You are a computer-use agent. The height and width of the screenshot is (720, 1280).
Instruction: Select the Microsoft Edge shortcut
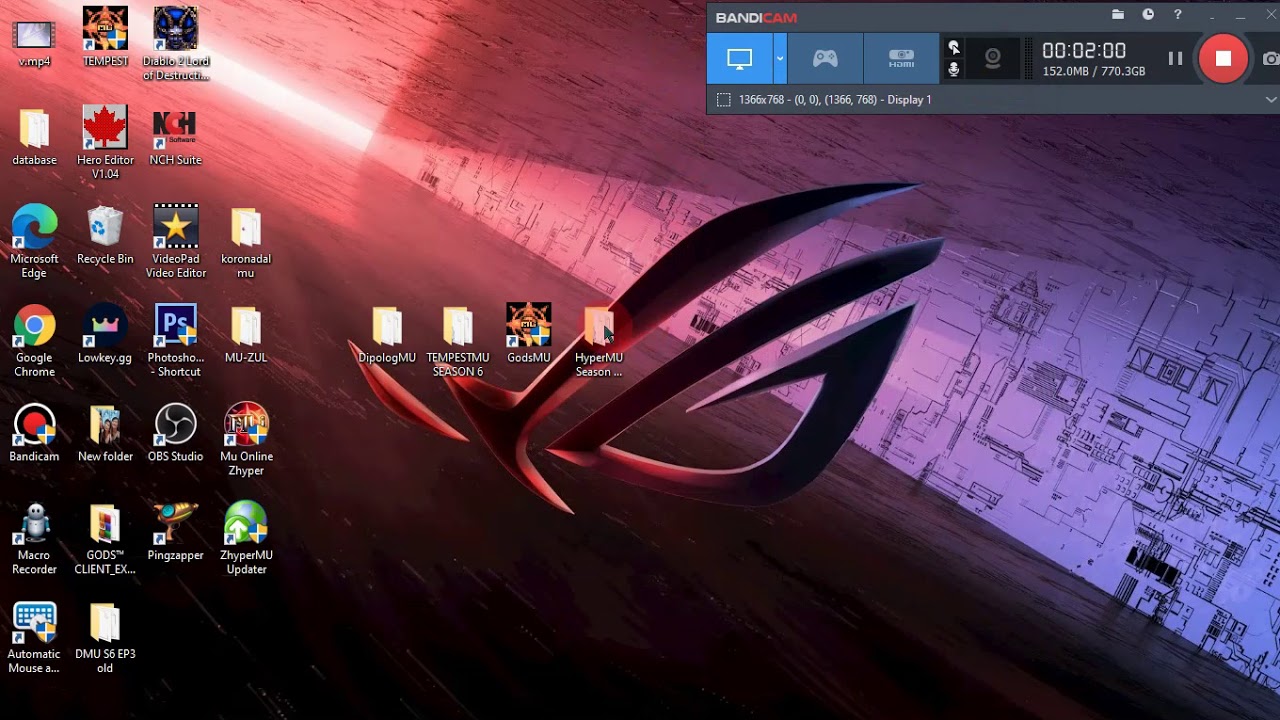pos(34,242)
